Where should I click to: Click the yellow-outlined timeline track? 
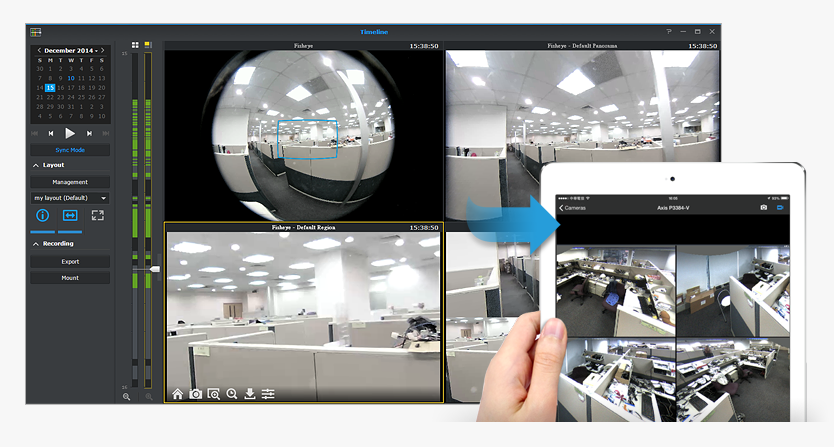pyautogui.click(x=148, y=220)
